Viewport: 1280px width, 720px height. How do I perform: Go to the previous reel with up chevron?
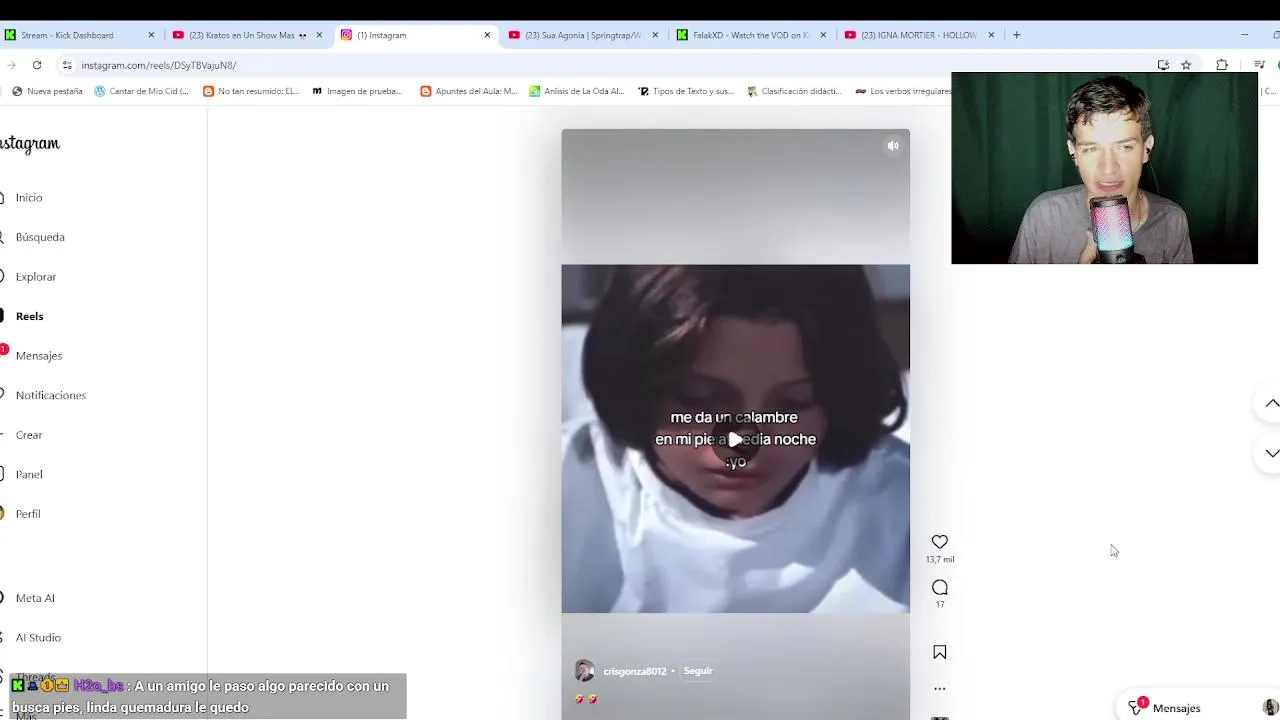click(1271, 403)
